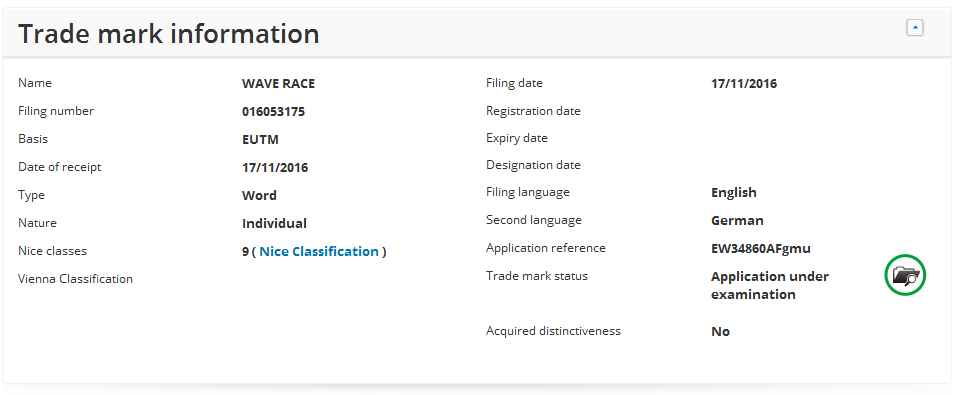
Task: Click the Vienna Classification label
Action: (x=76, y=279)
